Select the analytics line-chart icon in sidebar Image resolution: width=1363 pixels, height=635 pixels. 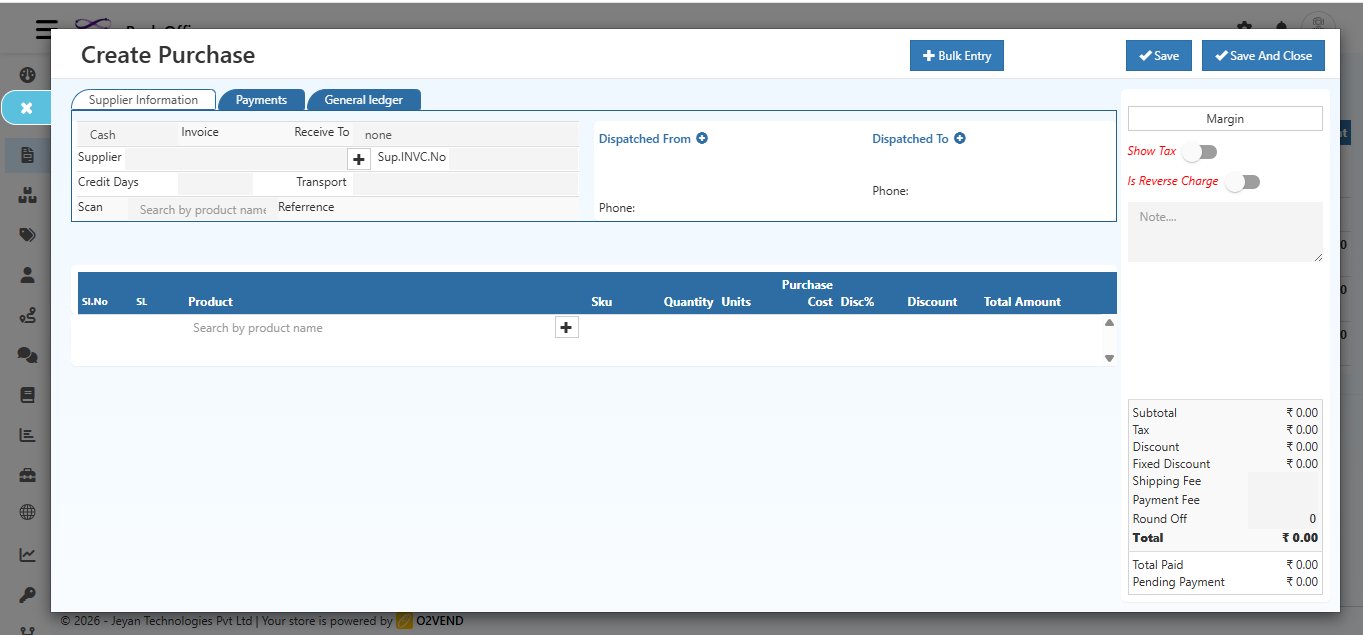[x=27, y=553]
